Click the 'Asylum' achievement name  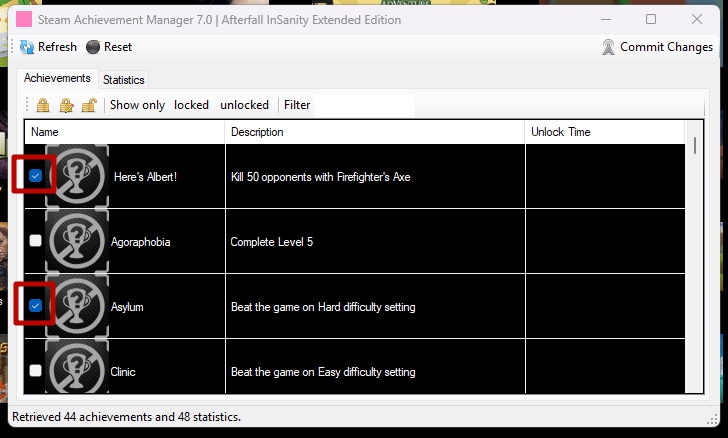point(127,307)
